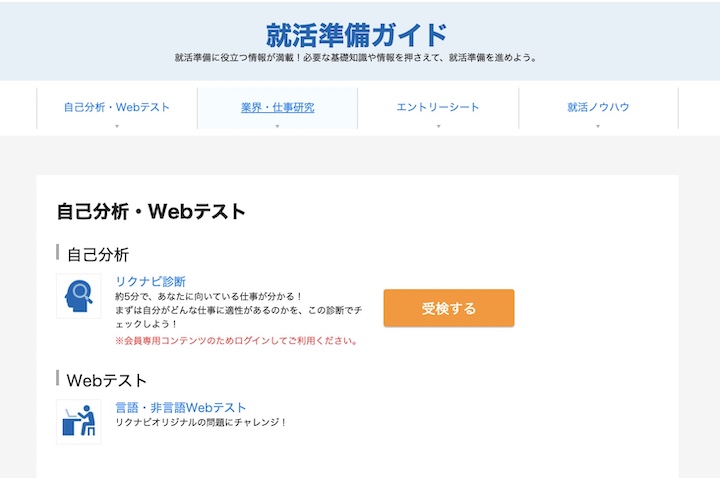Open the 業界・仕事研究 navigation tab
The width and height of the screenshot is (720, 478).
(x=277, y=107)
